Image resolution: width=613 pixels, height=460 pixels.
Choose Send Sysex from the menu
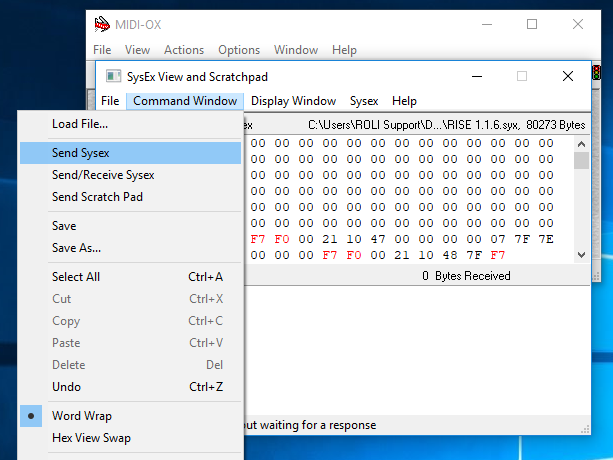(81, 153)
